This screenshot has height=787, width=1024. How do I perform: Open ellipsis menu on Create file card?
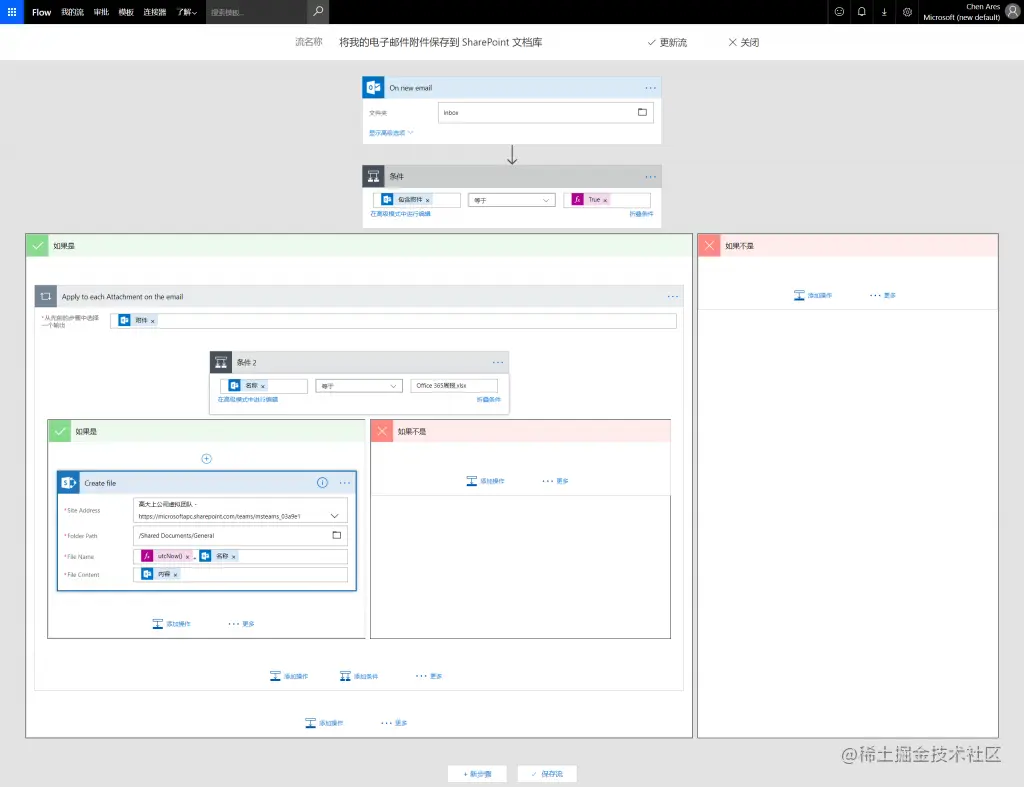point(345,483)
